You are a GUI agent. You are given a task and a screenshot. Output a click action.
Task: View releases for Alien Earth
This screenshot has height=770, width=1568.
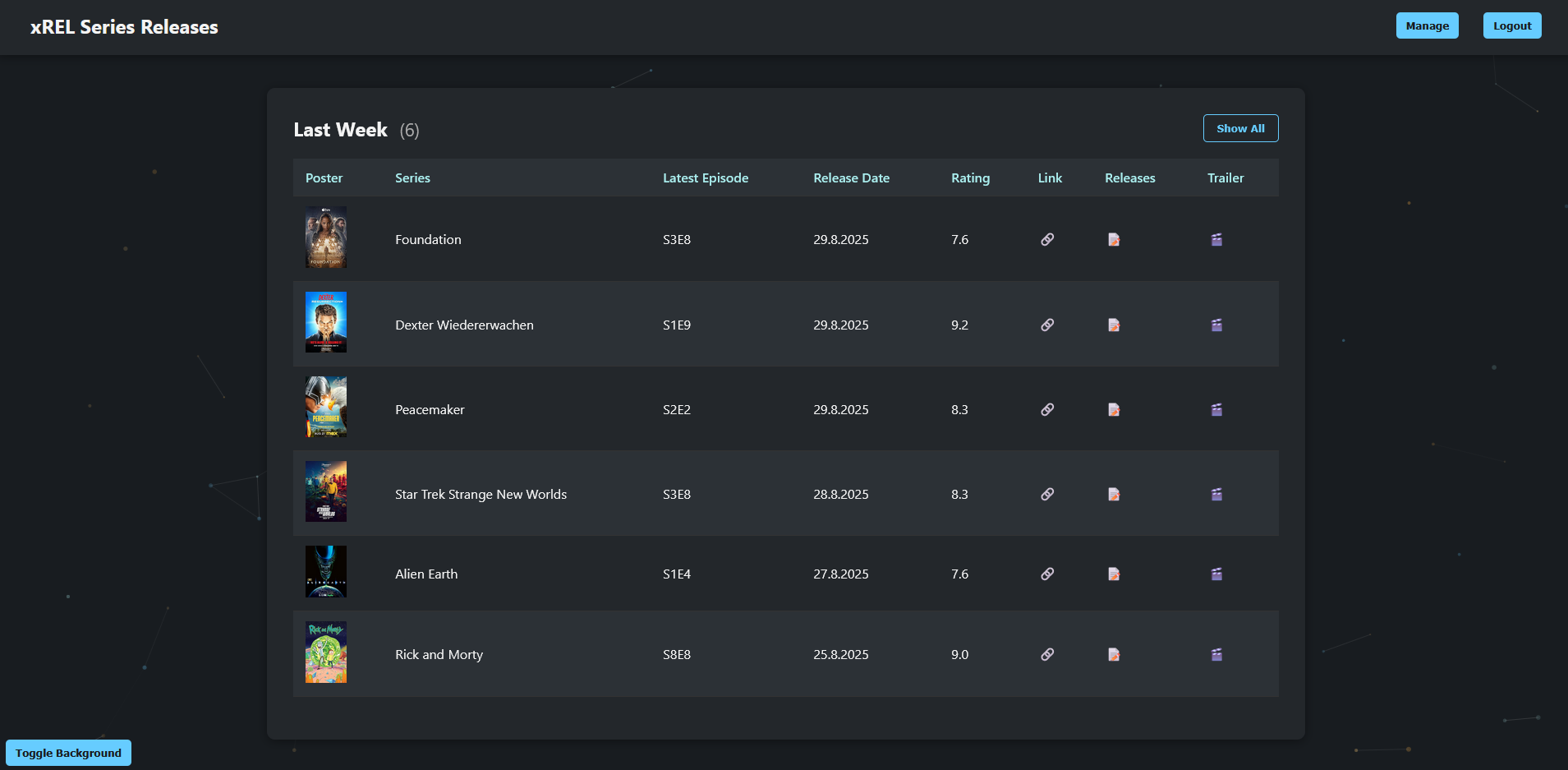(1114, 574)
